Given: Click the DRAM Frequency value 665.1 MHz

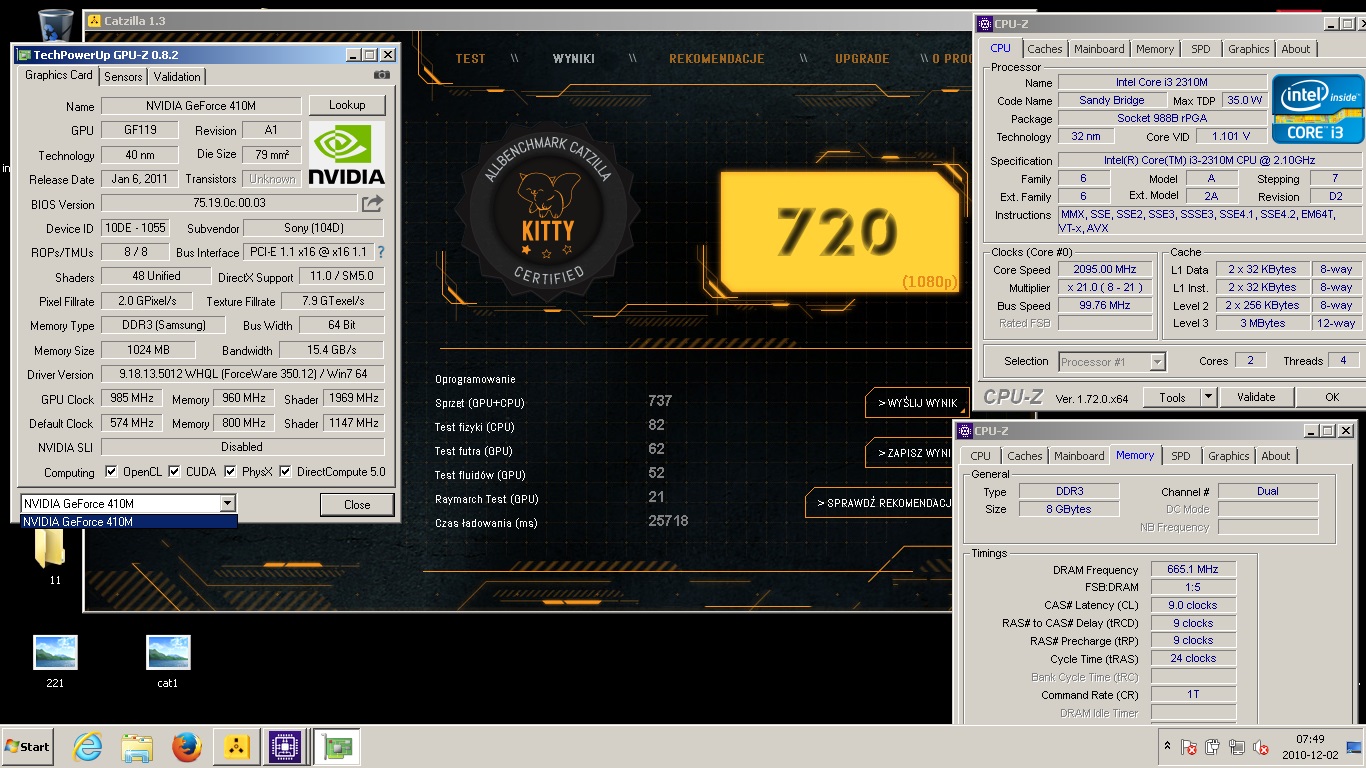Looking at the screenshot, I should click(1193, 569).
